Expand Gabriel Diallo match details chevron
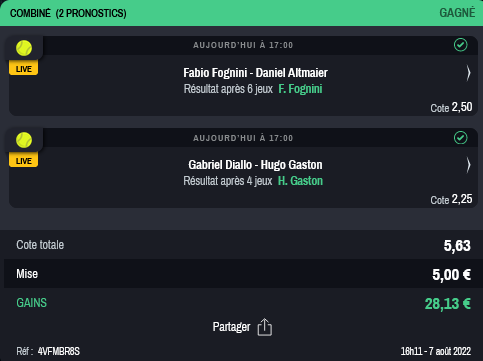 pos(468,165)
